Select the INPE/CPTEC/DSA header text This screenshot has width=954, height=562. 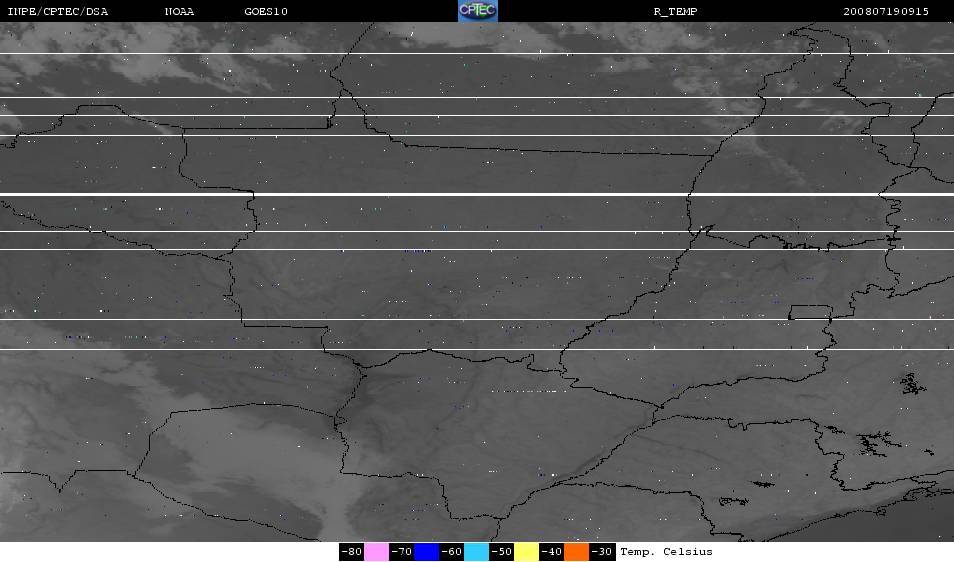point(58,12)
